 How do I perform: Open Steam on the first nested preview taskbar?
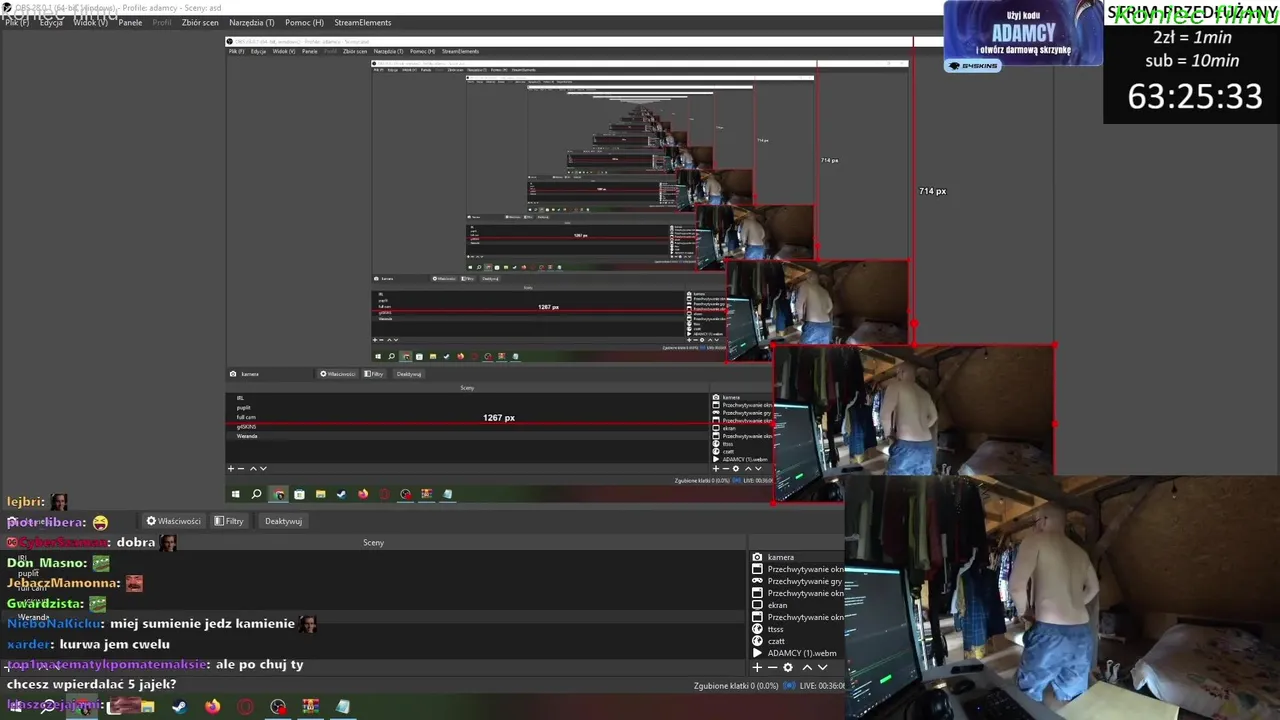[x=341, y=494]
